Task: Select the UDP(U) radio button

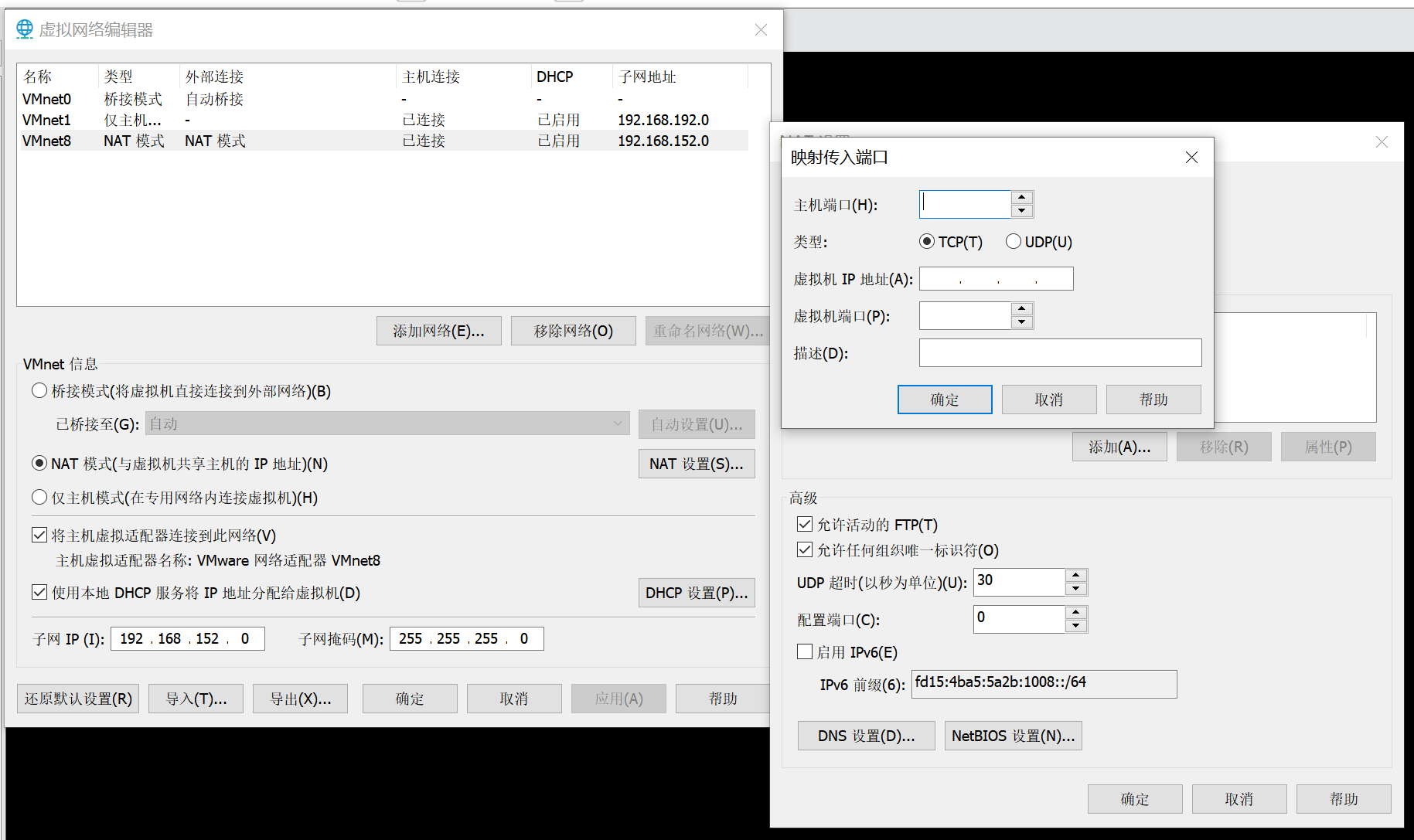Action: (1014, 241)
